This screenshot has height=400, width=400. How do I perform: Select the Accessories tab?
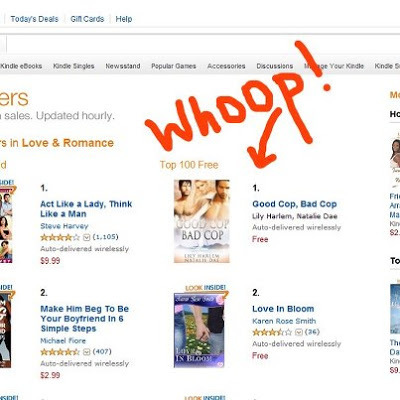point(226,66)
